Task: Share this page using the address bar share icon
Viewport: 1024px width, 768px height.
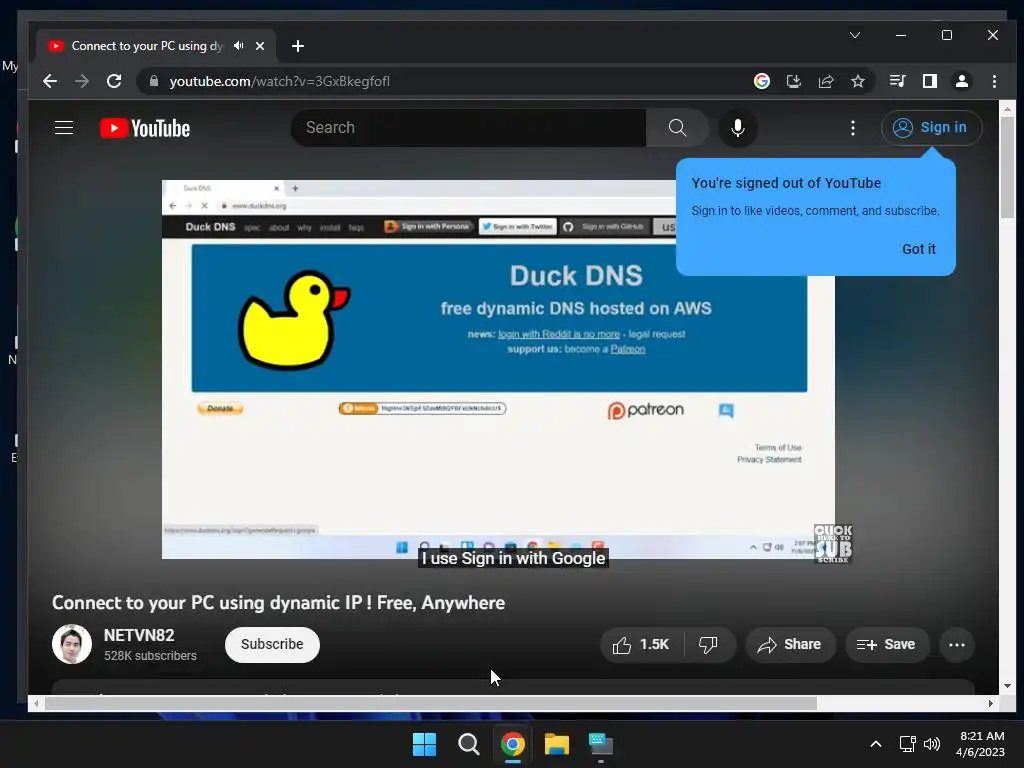Action: tap(826, 81)
